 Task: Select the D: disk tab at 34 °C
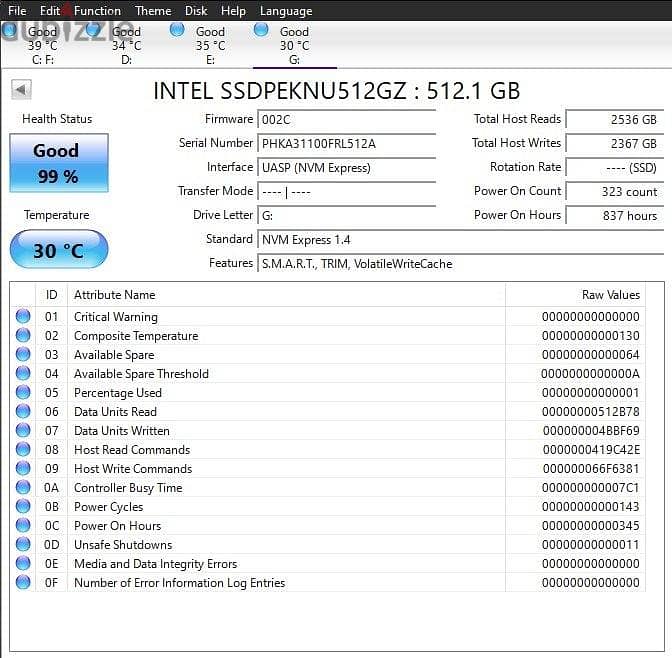[x=126, y=45]
